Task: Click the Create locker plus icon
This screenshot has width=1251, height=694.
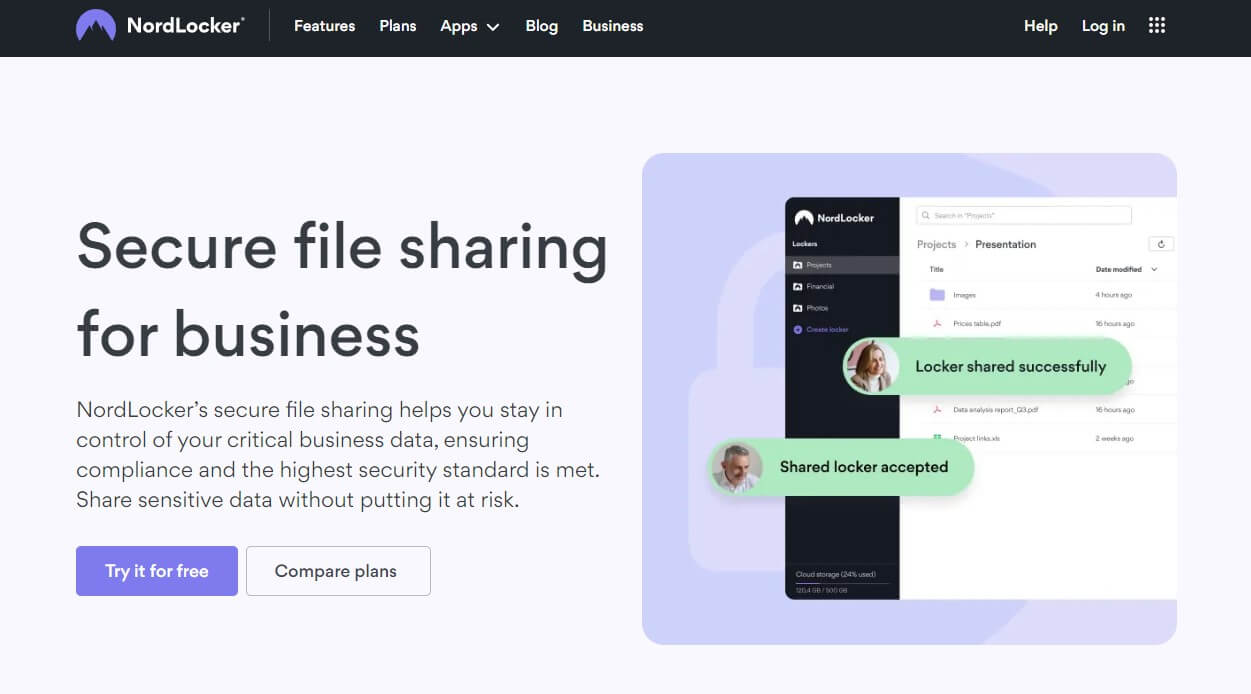Action: (x=797, y=329)
